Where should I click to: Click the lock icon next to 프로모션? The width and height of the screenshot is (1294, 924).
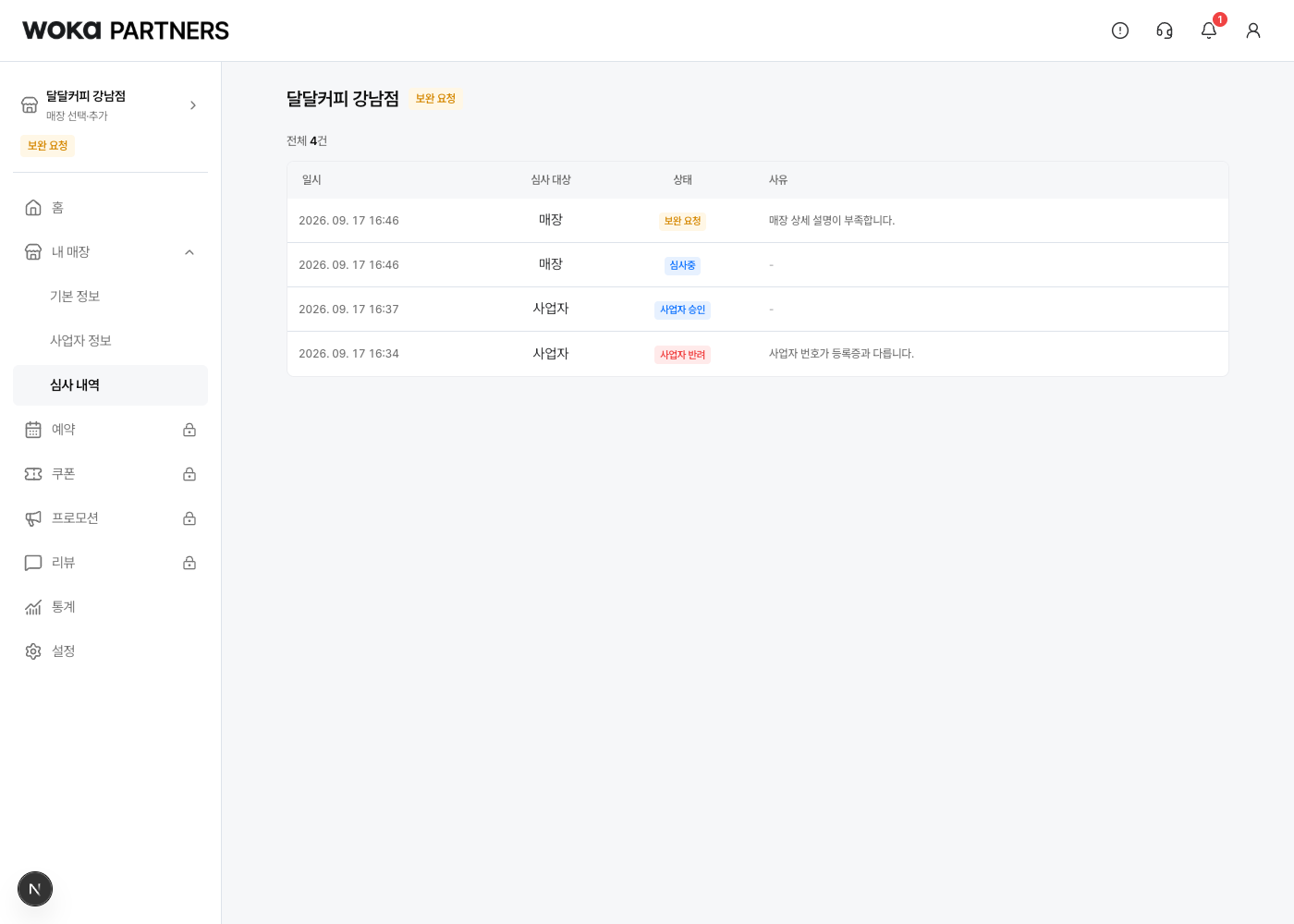tap(189, 518)
